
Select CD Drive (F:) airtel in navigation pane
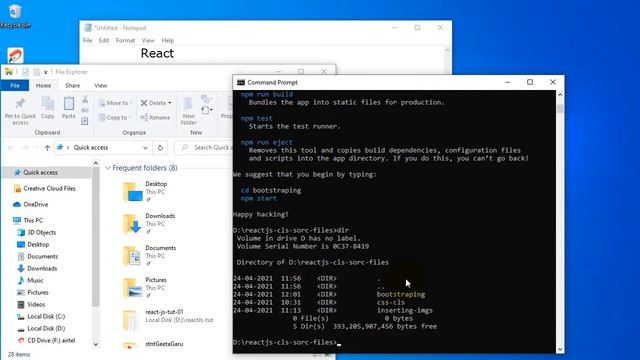(46, 340)
